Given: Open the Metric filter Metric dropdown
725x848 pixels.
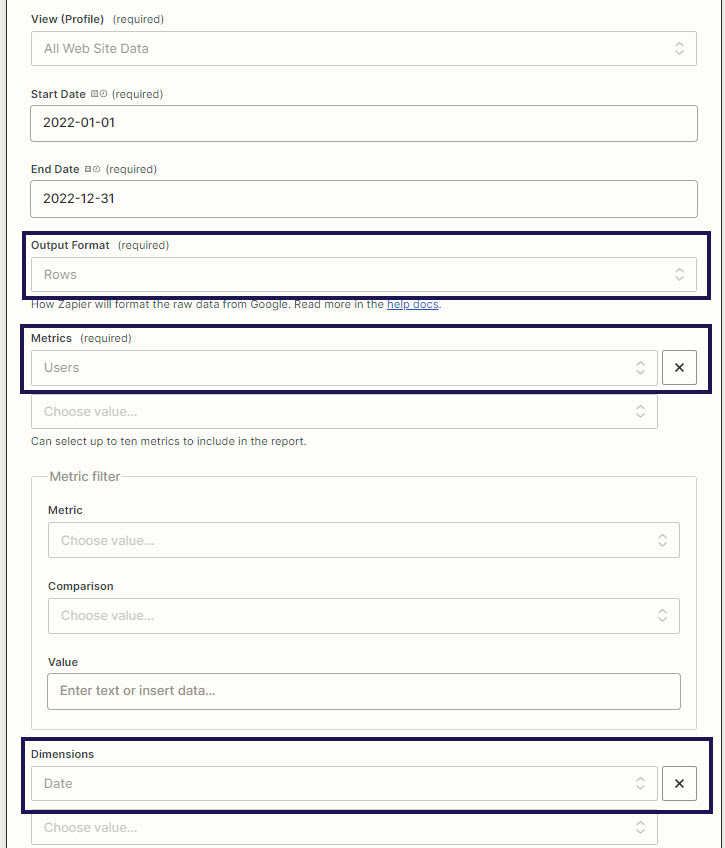Looking at the screenshot, I should [x=363, y=540].
